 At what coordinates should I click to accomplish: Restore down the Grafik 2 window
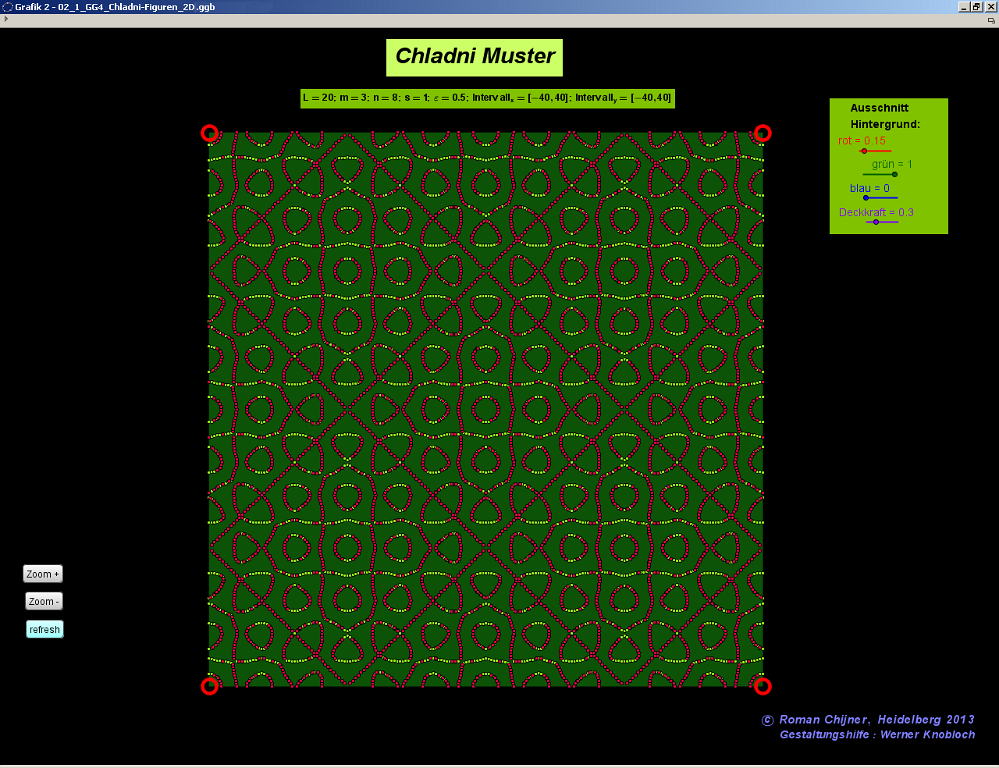click(x=976, y=6)
